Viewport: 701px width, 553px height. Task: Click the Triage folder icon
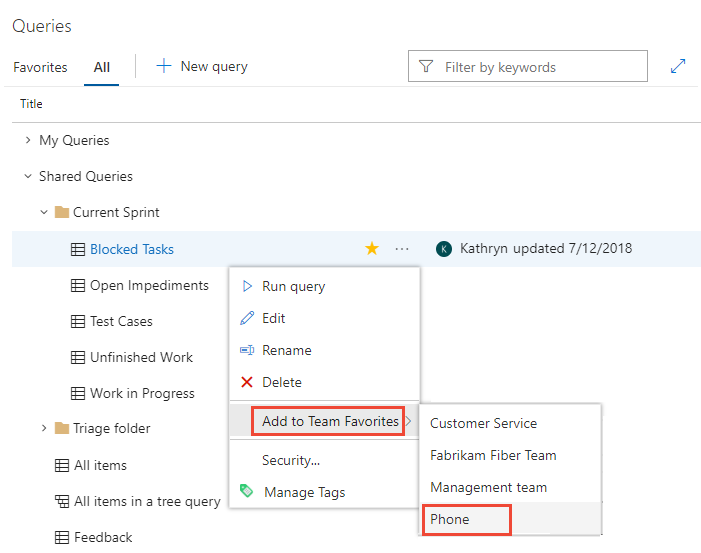pos(62,428)
